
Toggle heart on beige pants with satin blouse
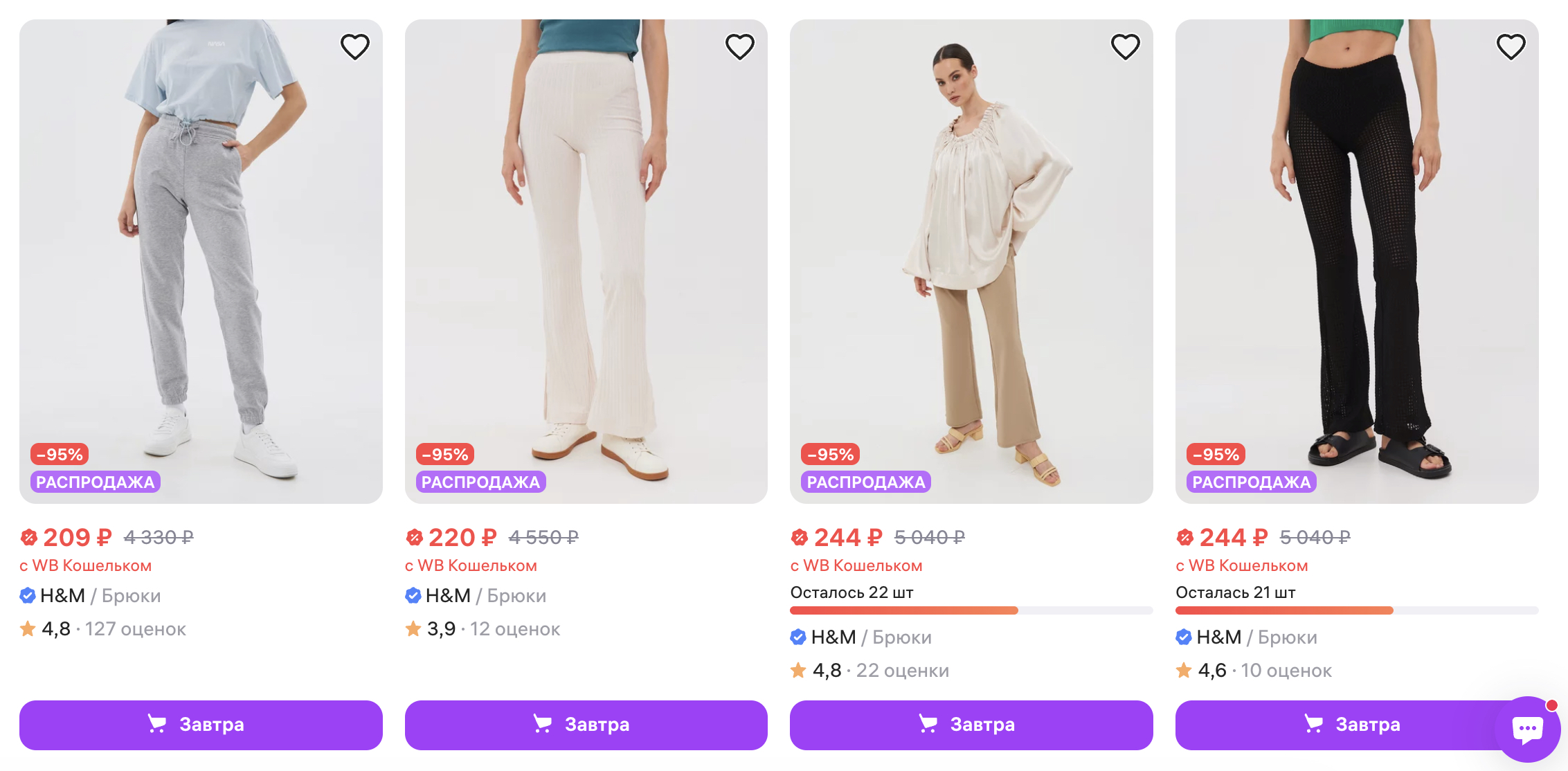coord(1125,47)
